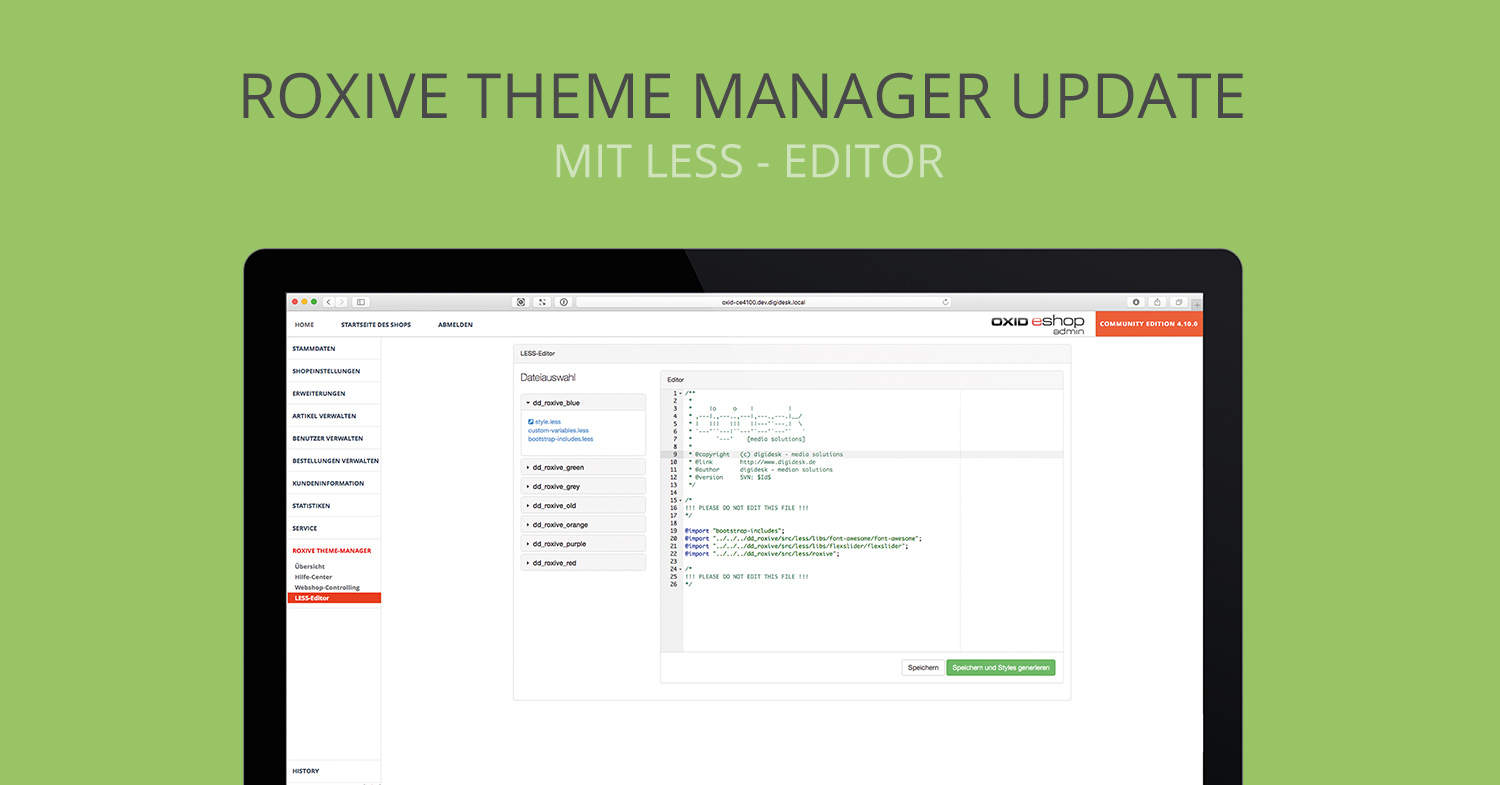Open the bootstrap-includes.less file

pos(560,439)
